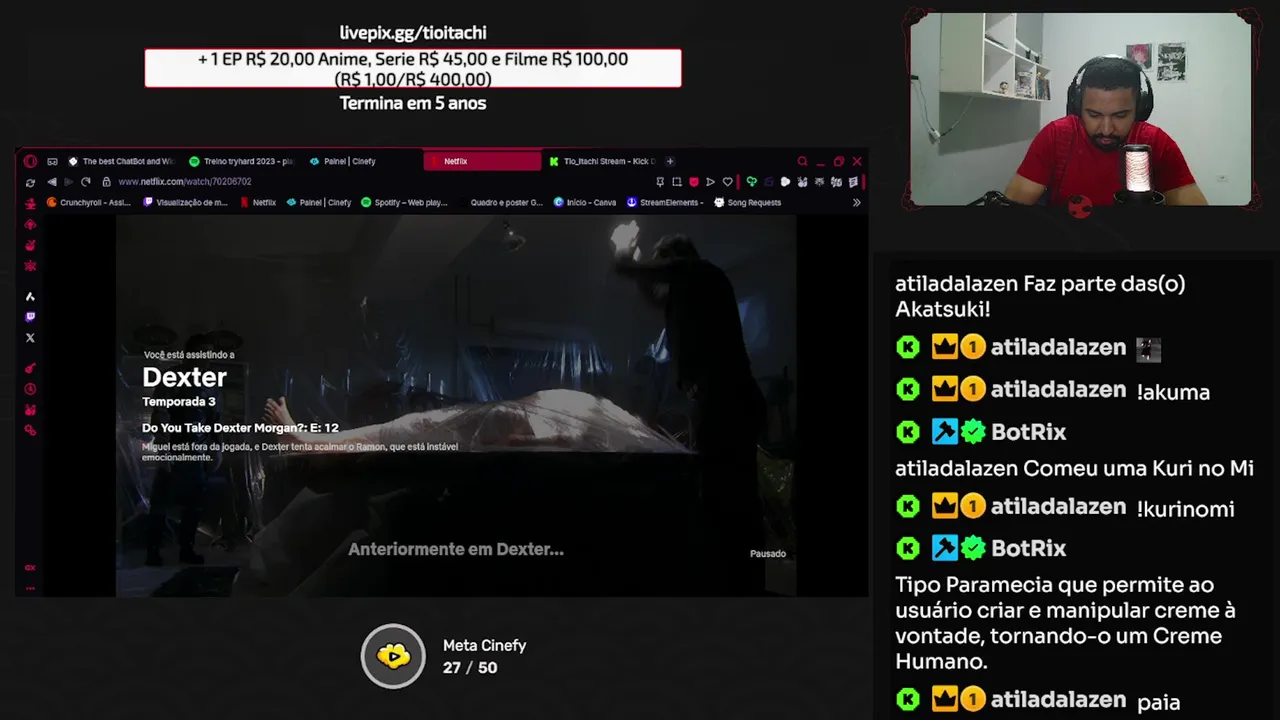This screenshot has width=1280, height=720.
Task: Click the donation goal progress bar
Action: [413, 68]
